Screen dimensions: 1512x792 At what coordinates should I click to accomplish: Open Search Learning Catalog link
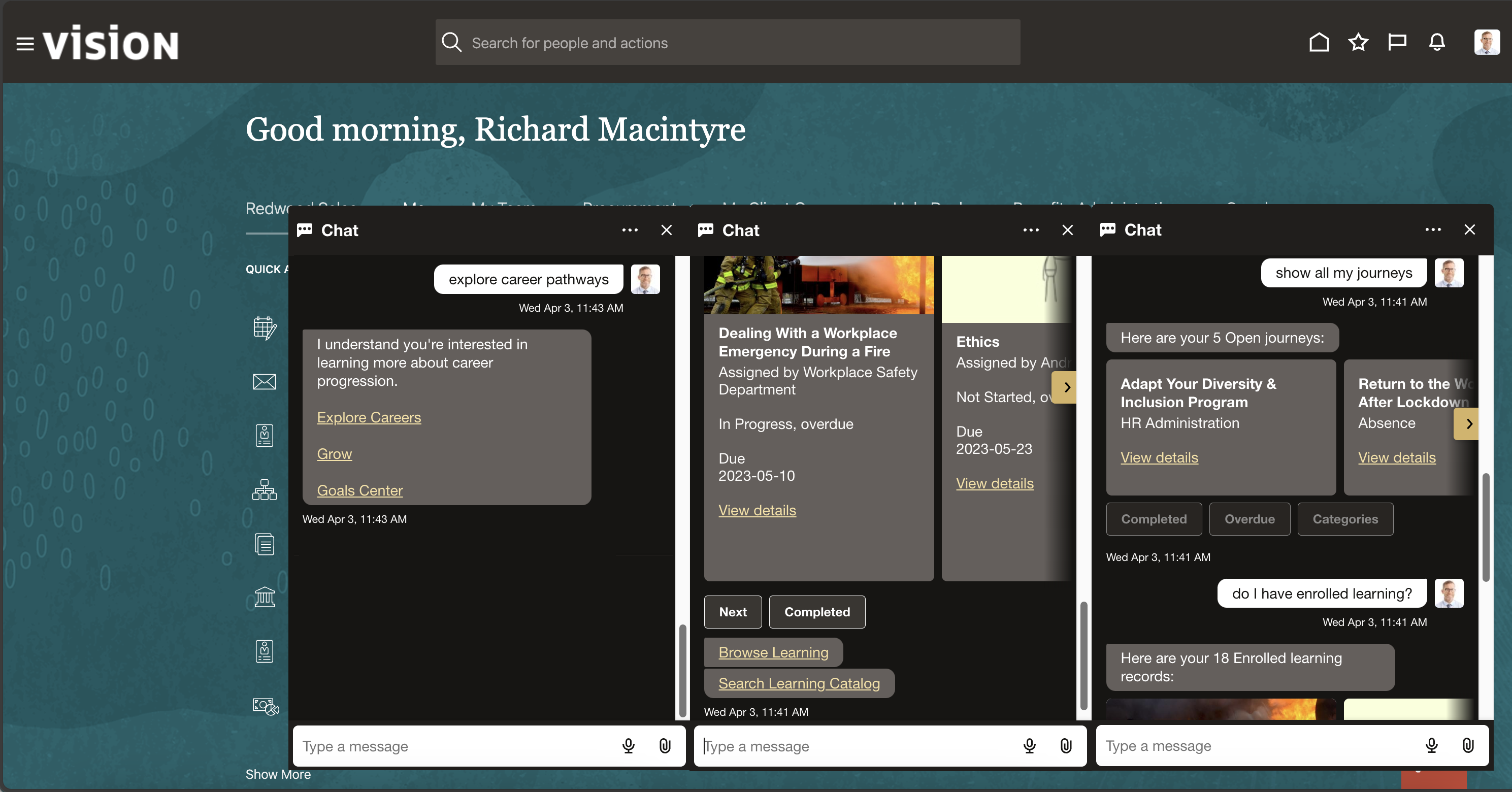[798, 683]
